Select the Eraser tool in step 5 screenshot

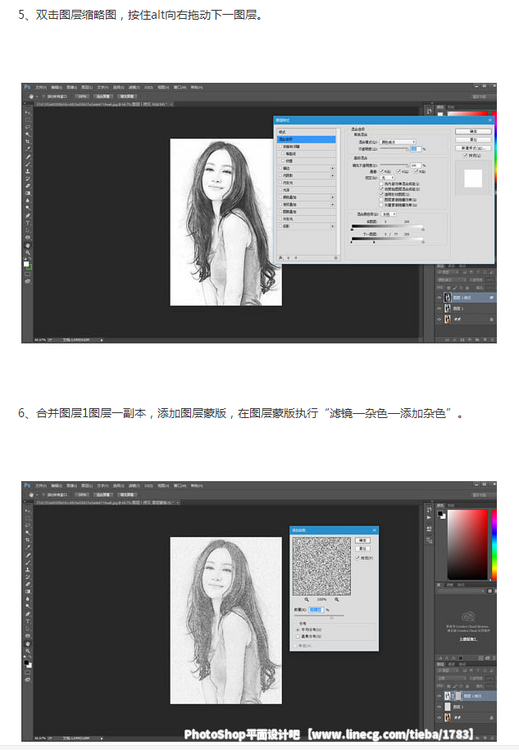(28, 186)
